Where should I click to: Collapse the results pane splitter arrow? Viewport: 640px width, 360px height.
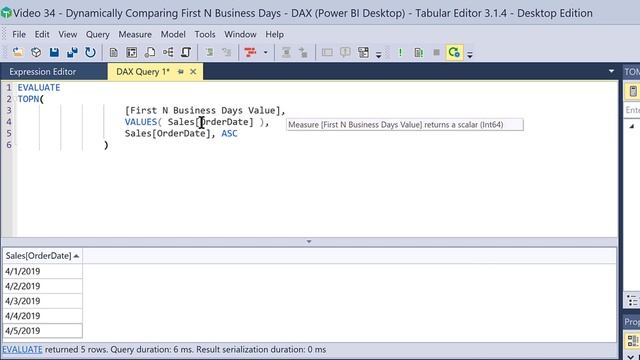coord(309,242)
